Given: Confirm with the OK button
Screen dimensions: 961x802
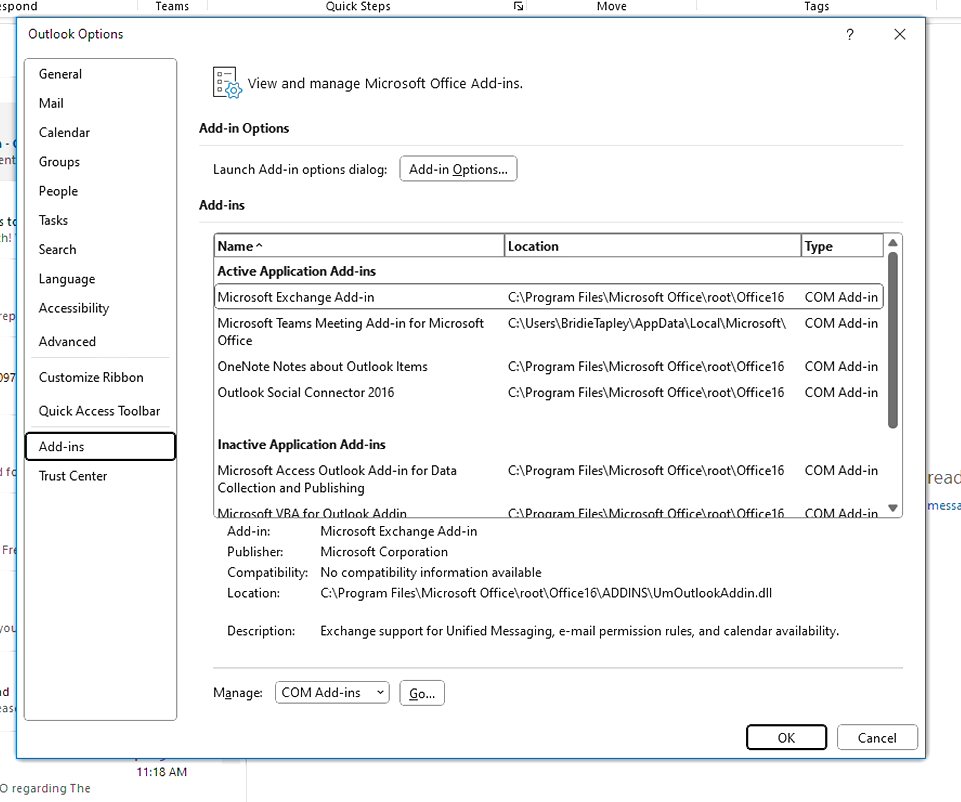Looking at the screenshot, I should (x=786, y=738).
